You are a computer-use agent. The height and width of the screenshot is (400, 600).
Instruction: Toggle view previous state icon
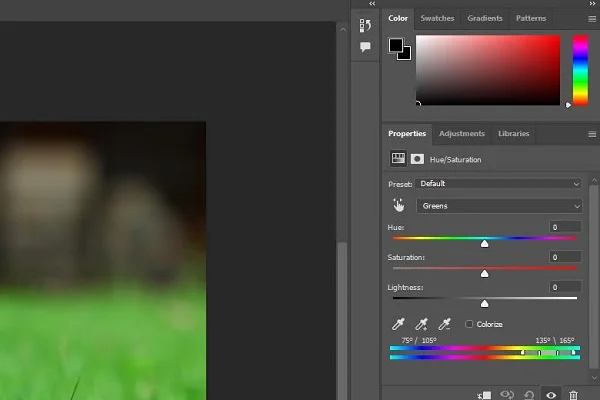pyautogui.click(x=506, y=394)
